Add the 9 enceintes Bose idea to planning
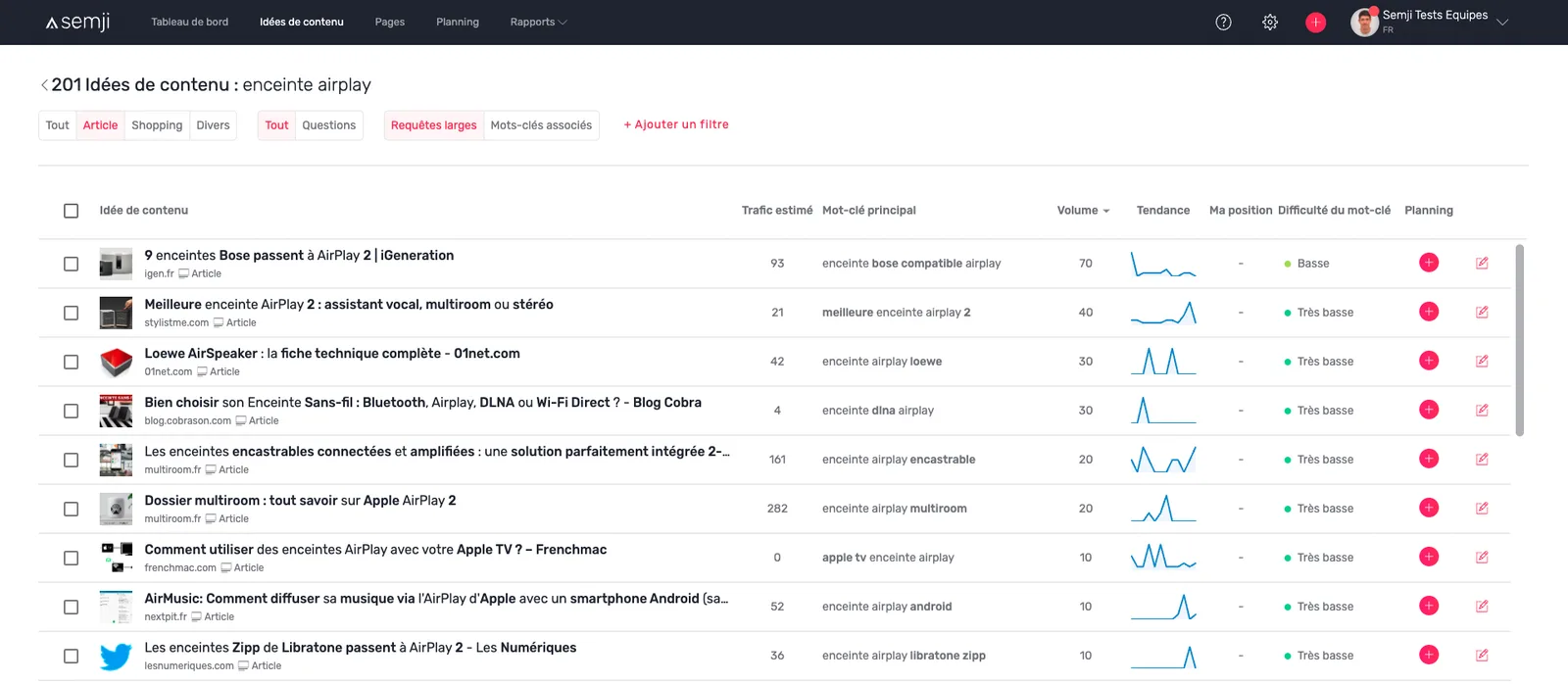The image size is (1568, 684). pos(1429,263)
